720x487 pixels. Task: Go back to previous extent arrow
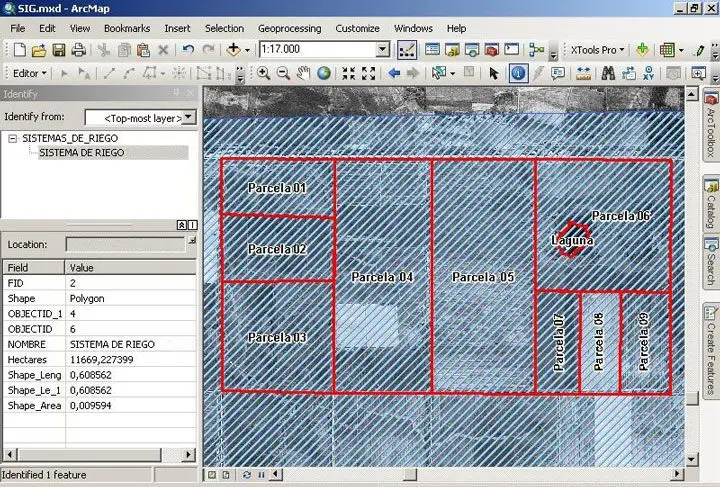(x=393, y=73)
